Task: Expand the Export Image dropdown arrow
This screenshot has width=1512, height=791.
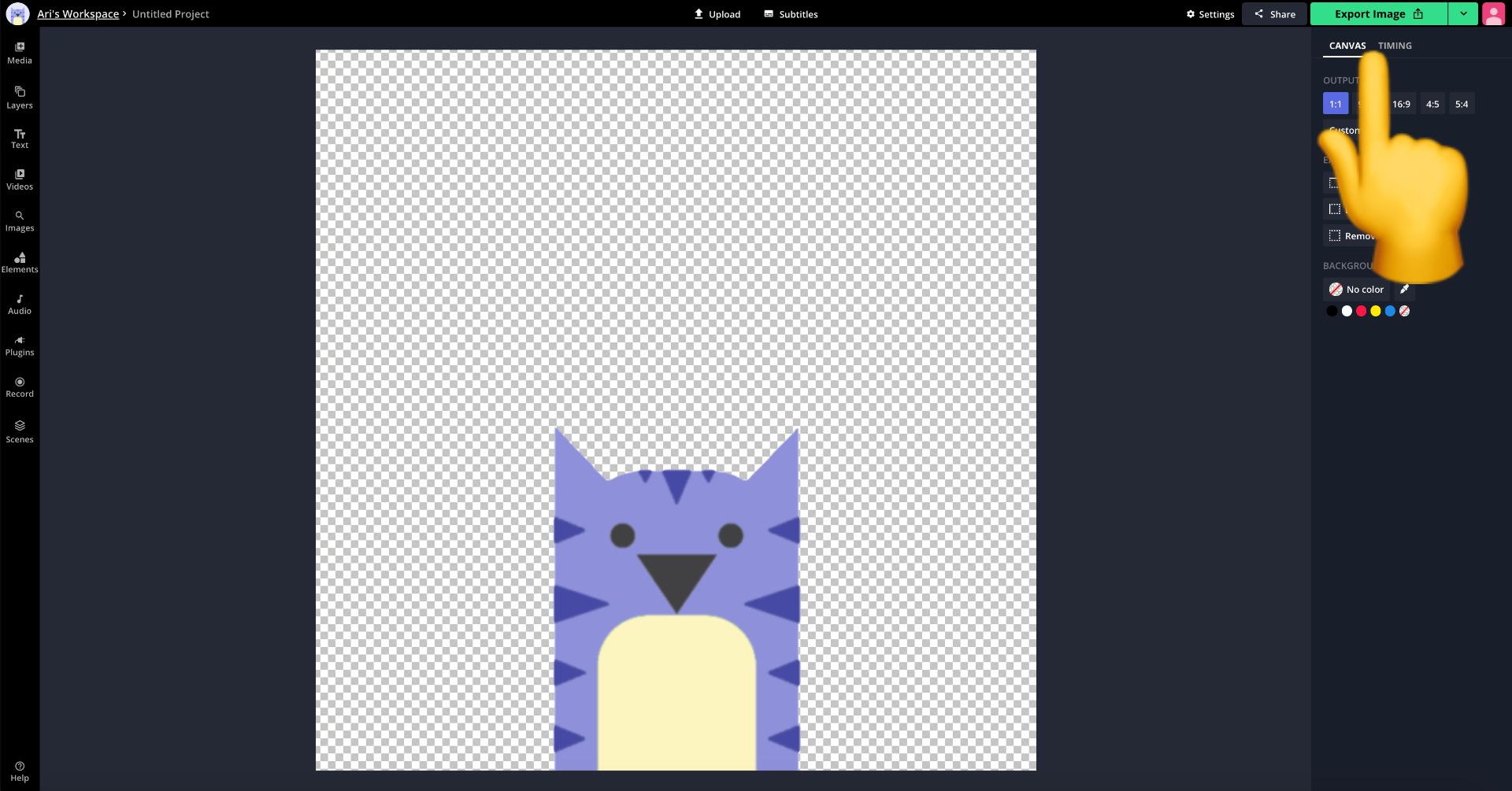Action: [1463, 14]
